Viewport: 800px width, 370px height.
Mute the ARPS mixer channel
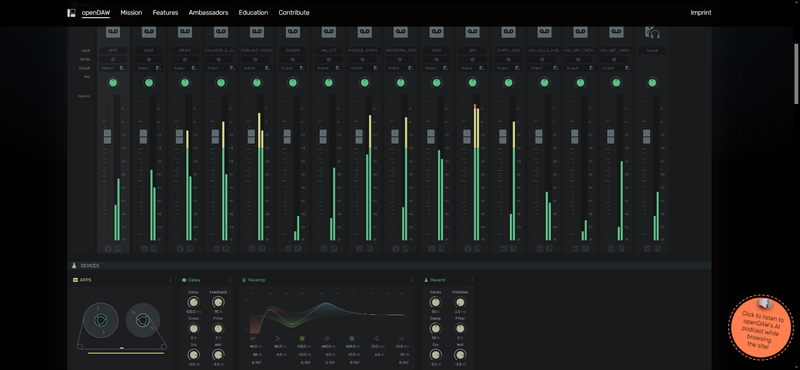click(108, 249)
